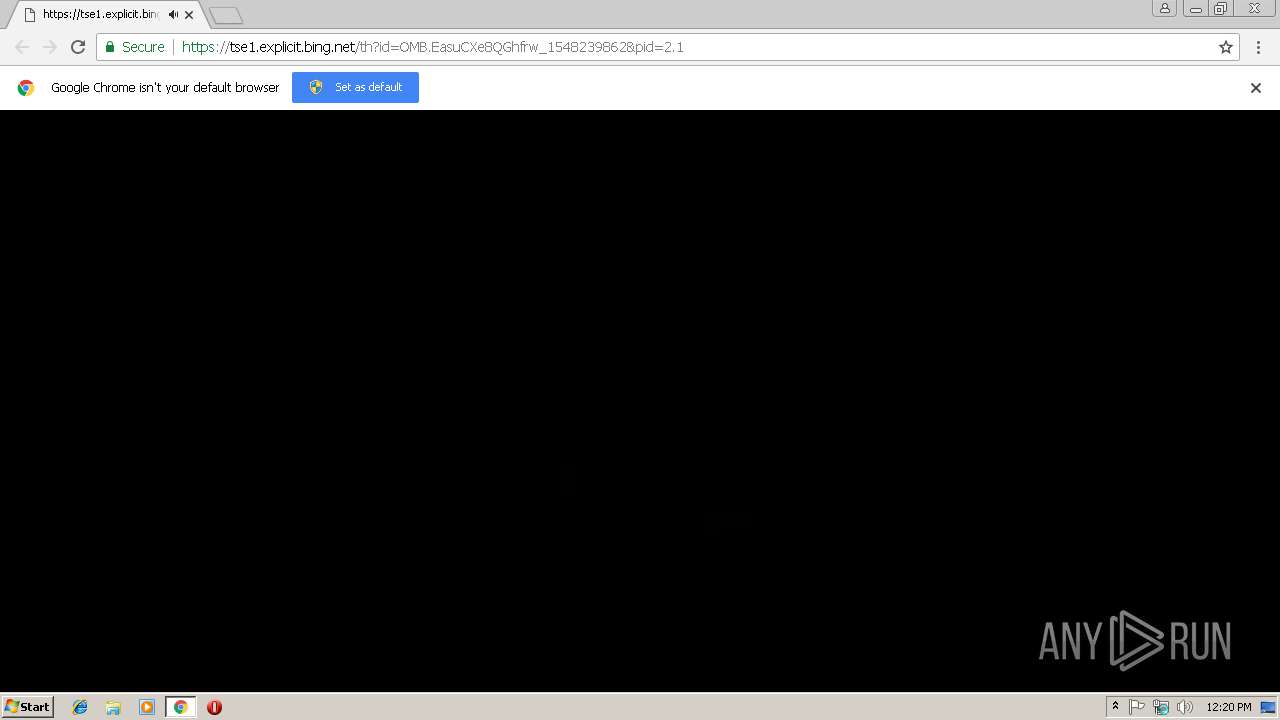The image size is (1280, 720).
Task: Open network status tray icon
Action: [1161, 707]
